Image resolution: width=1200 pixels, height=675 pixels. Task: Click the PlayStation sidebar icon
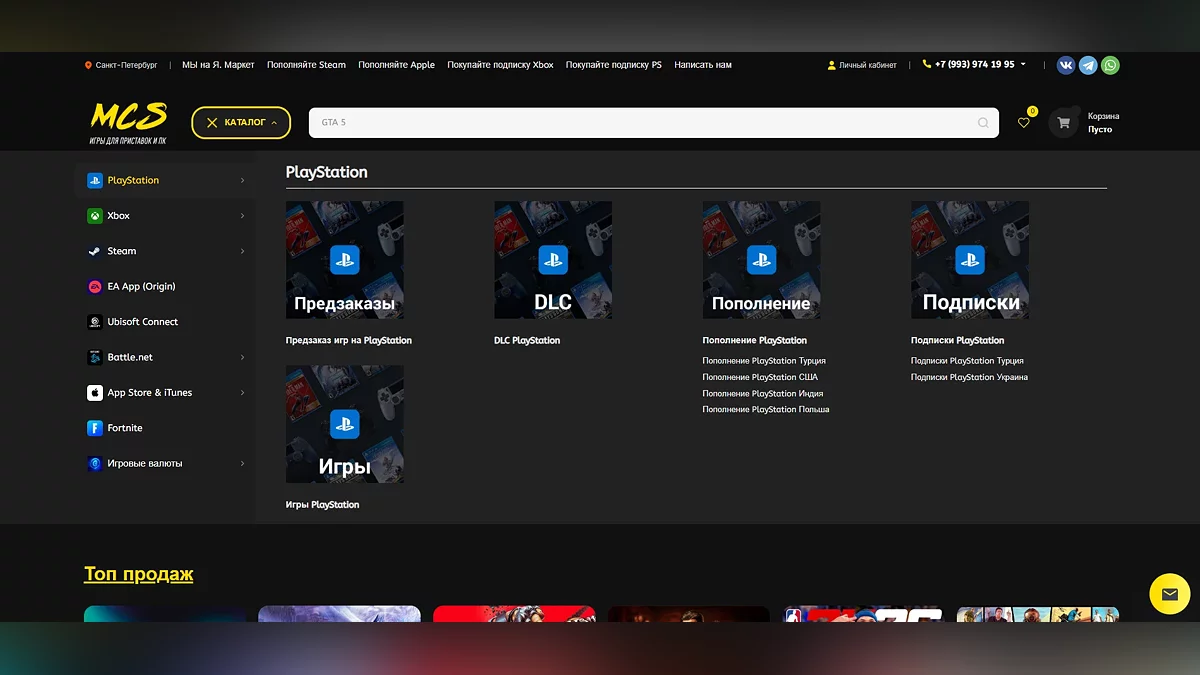[x=94, y=181]
